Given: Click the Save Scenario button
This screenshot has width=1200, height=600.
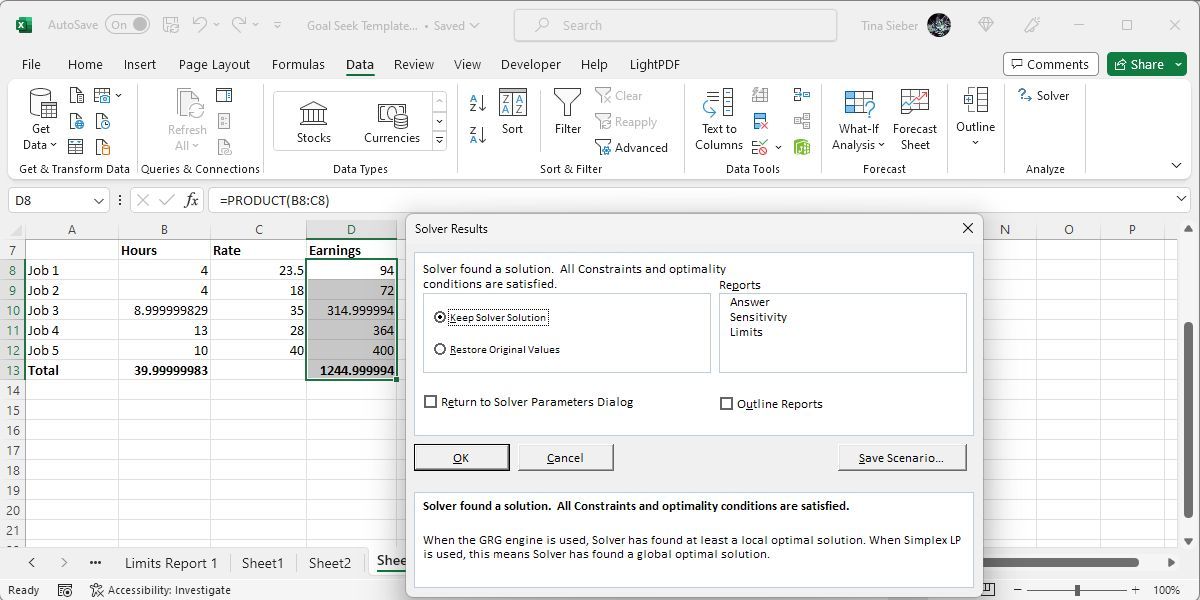Looking at the screenshot, I should point(901,458).
